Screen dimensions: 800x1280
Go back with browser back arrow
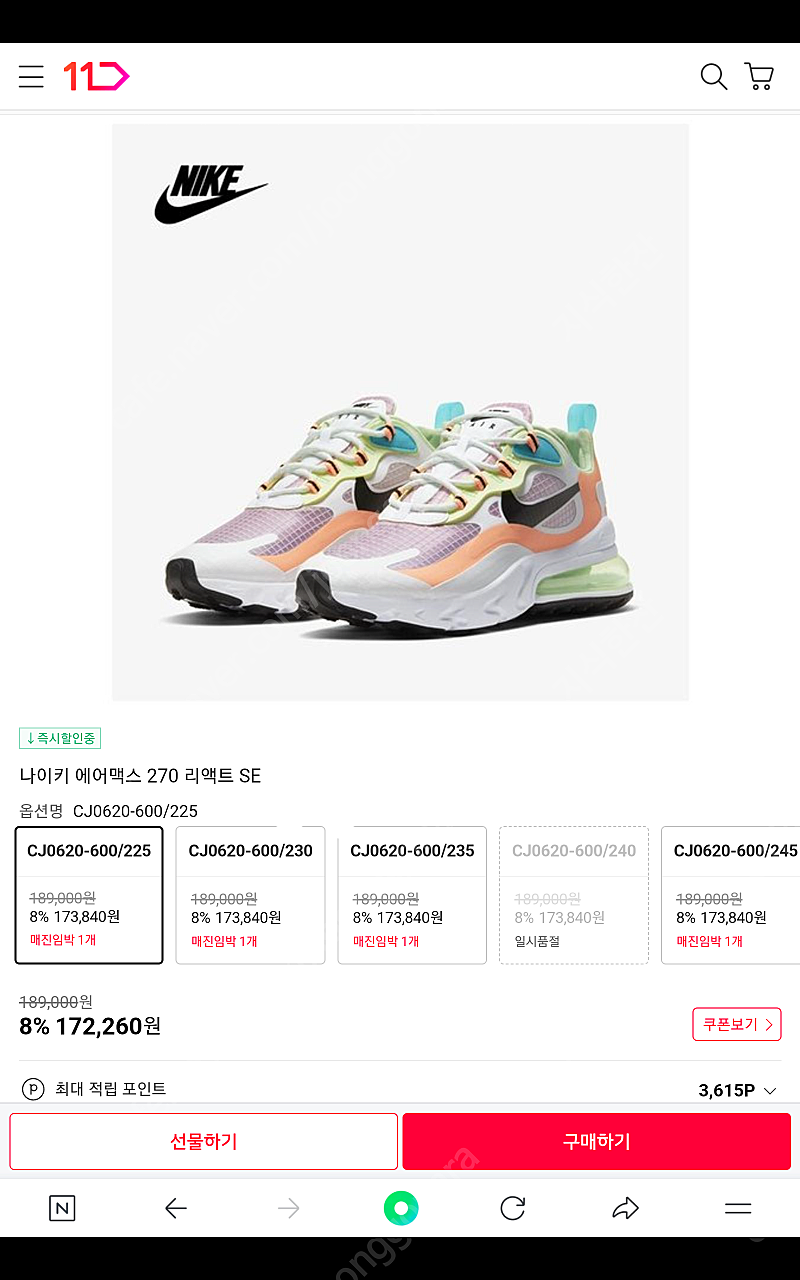click(176, 1208)
